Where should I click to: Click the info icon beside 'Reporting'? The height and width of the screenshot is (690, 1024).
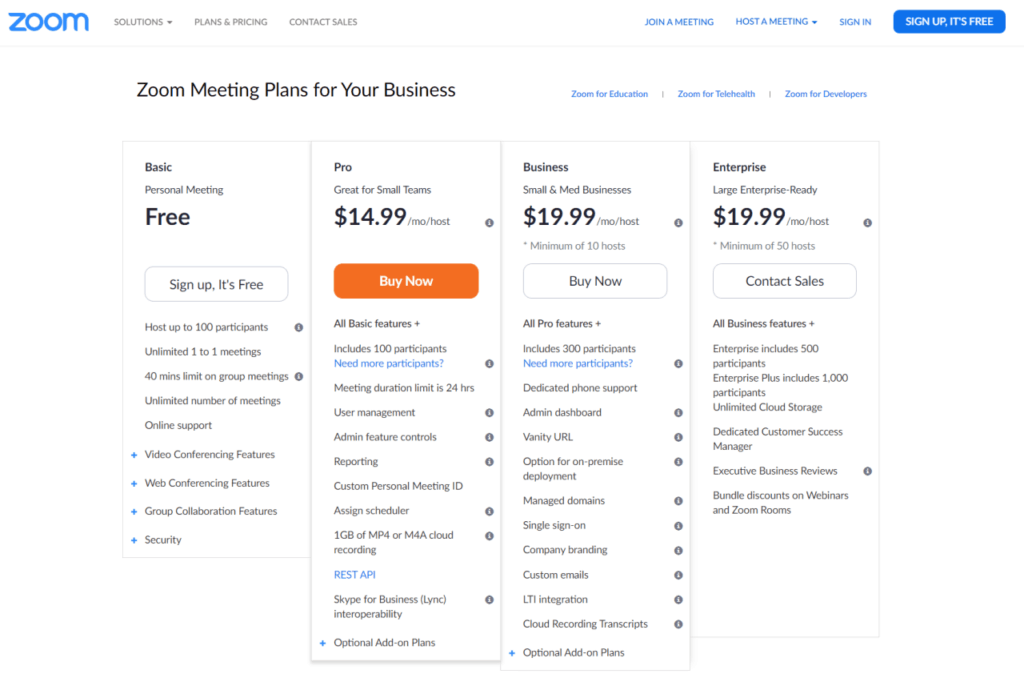[489, 461]
